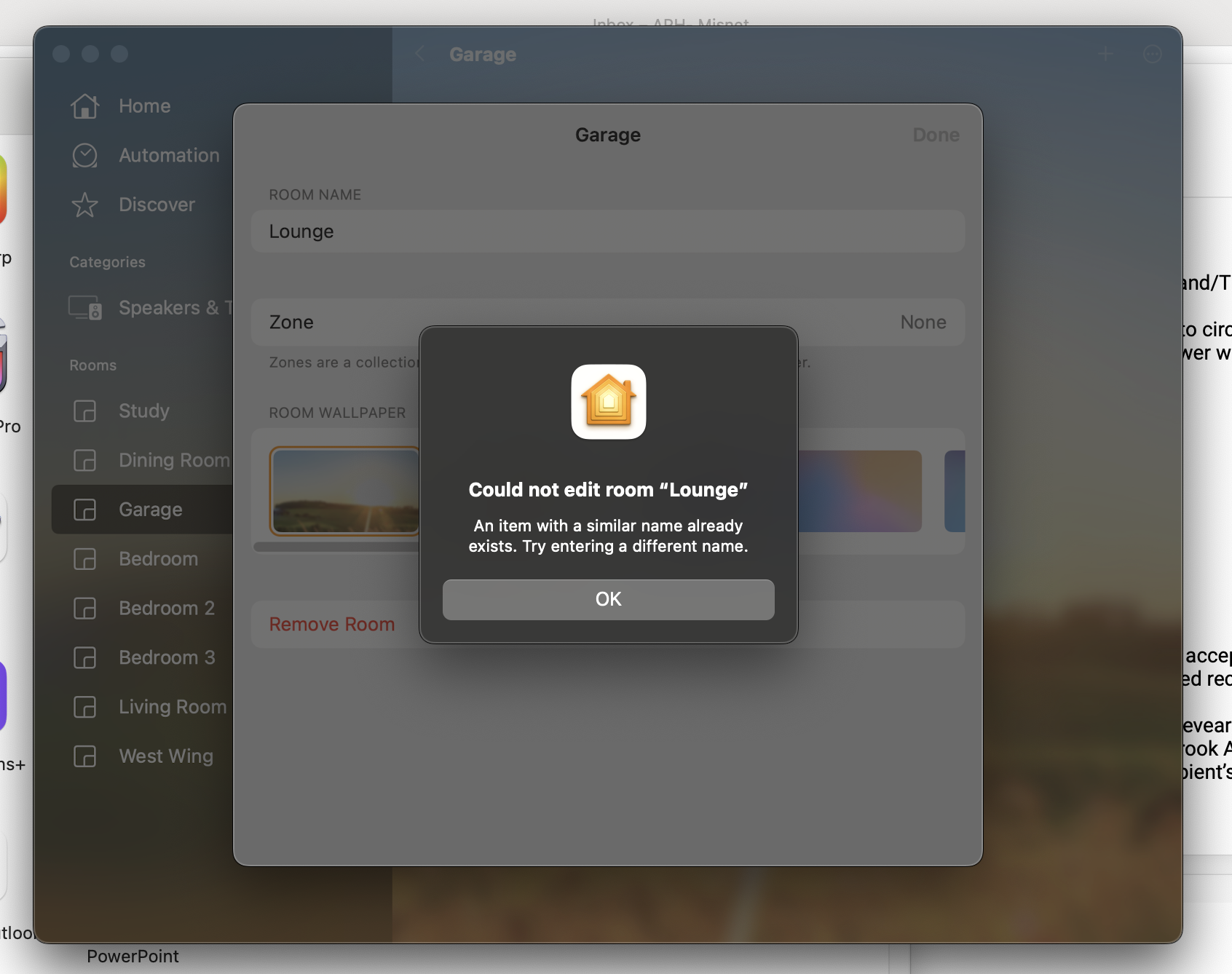
Task: Select the Home icon in the sidebar
Action: pyautogui.click(x=86, y=106)
